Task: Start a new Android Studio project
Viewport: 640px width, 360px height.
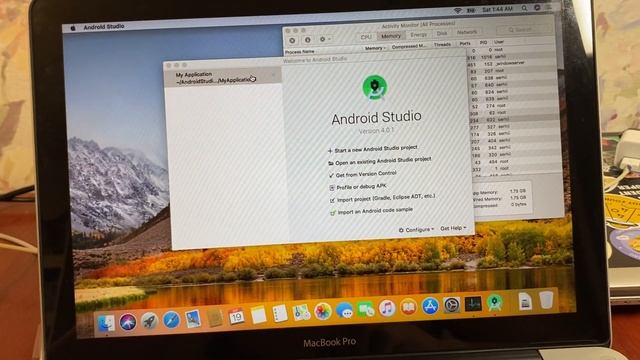Action: coord(372,149)
